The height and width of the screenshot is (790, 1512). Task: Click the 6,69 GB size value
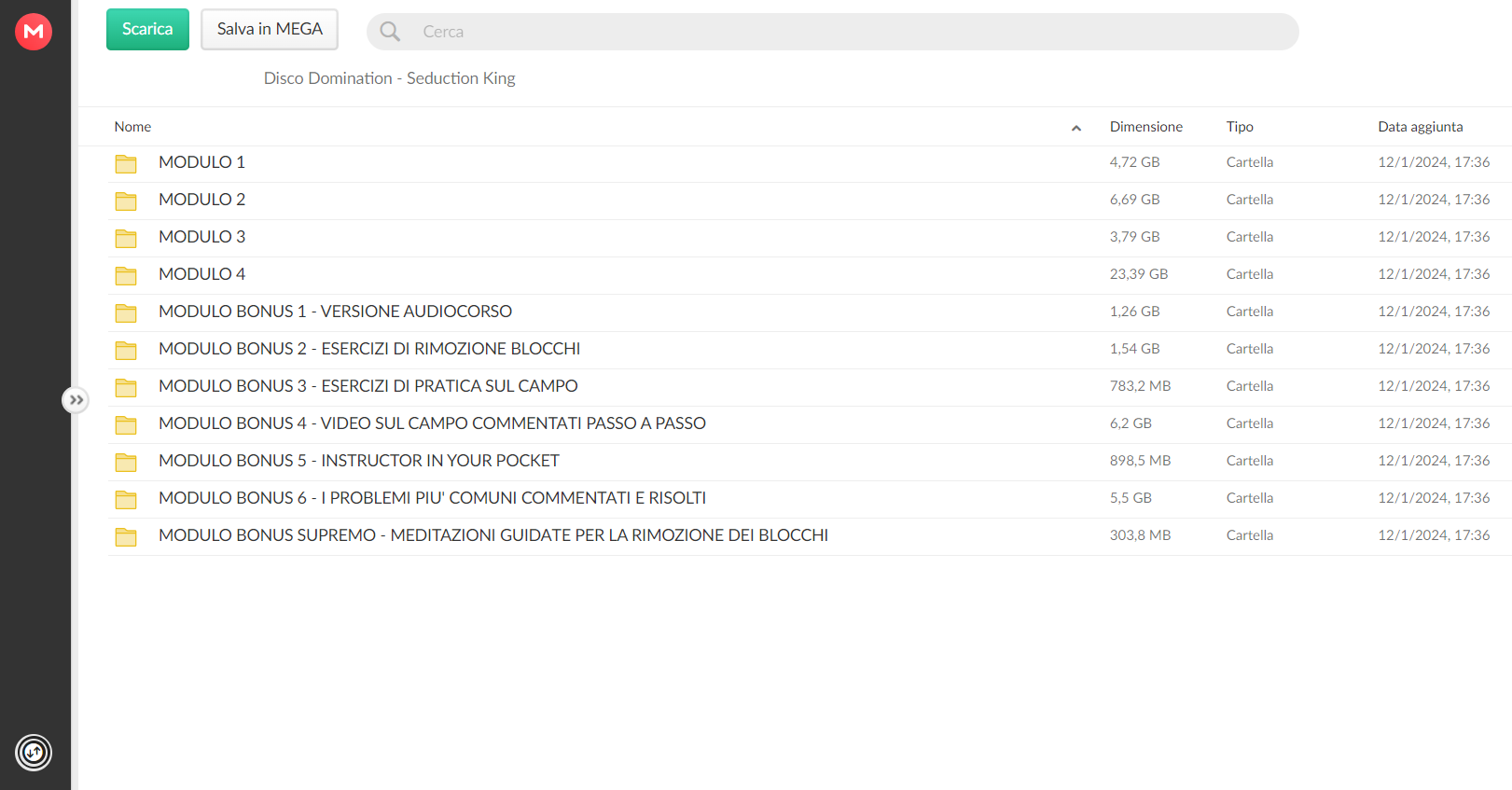pyautogui.click(x=1134, y=200)
